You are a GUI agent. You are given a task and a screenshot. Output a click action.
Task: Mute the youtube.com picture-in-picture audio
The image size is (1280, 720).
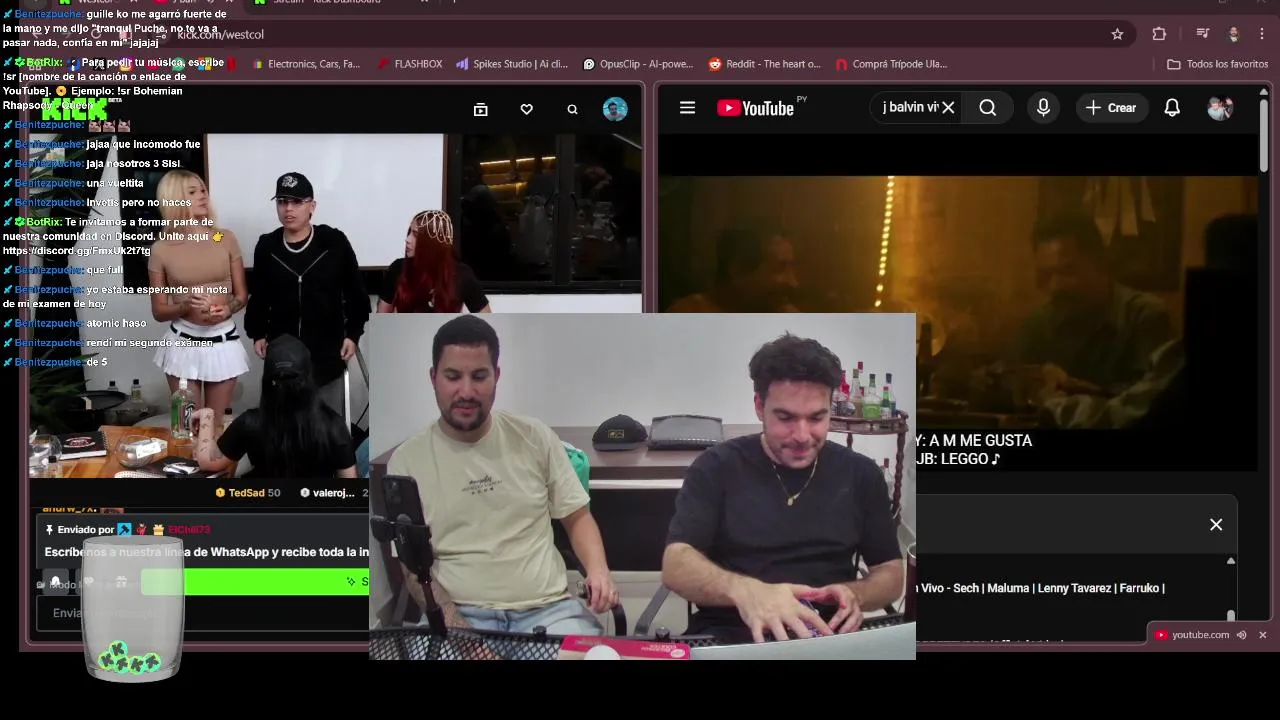coord(1242,635)
